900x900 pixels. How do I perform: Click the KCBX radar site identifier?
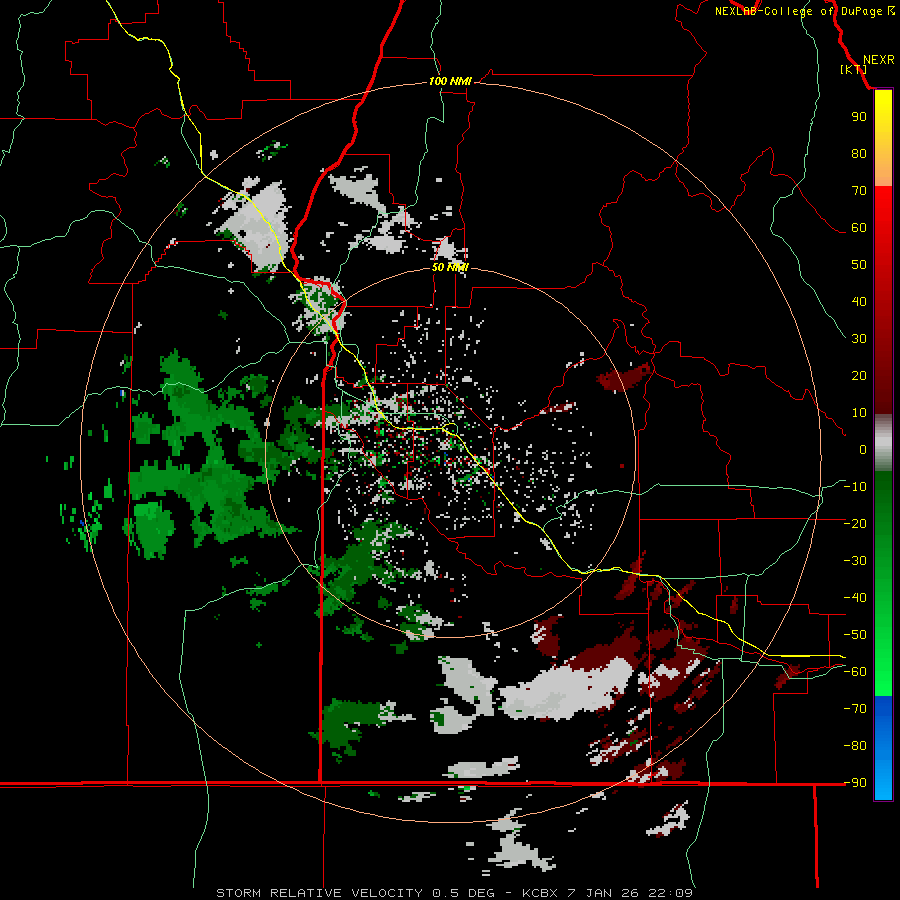coord(540,893)
